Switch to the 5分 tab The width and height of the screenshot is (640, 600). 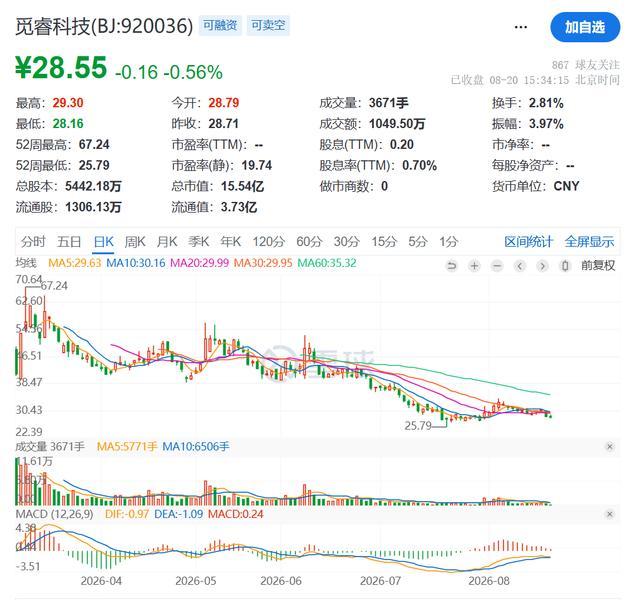[418, 242]
